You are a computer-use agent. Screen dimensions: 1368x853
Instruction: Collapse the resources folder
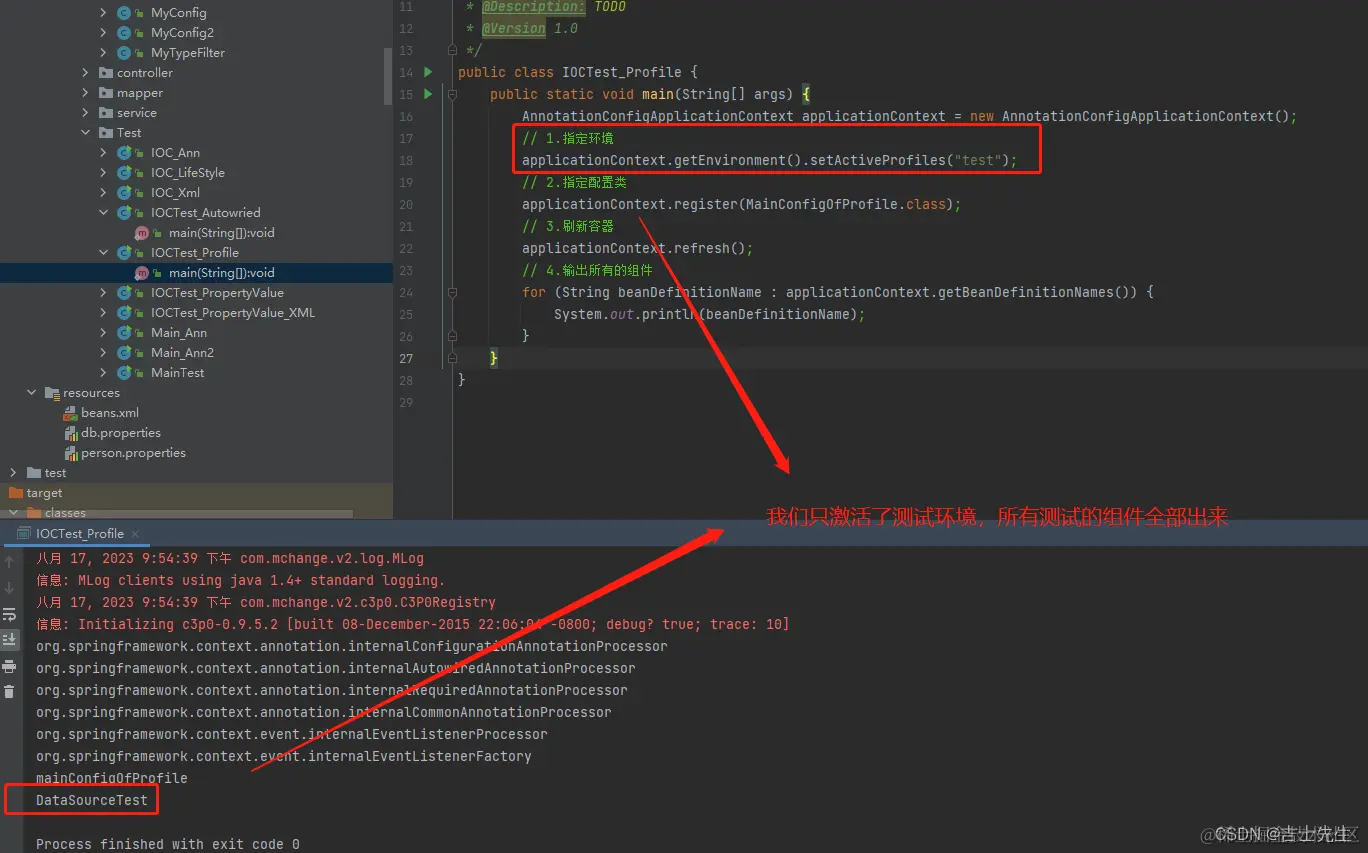(32, 393)
